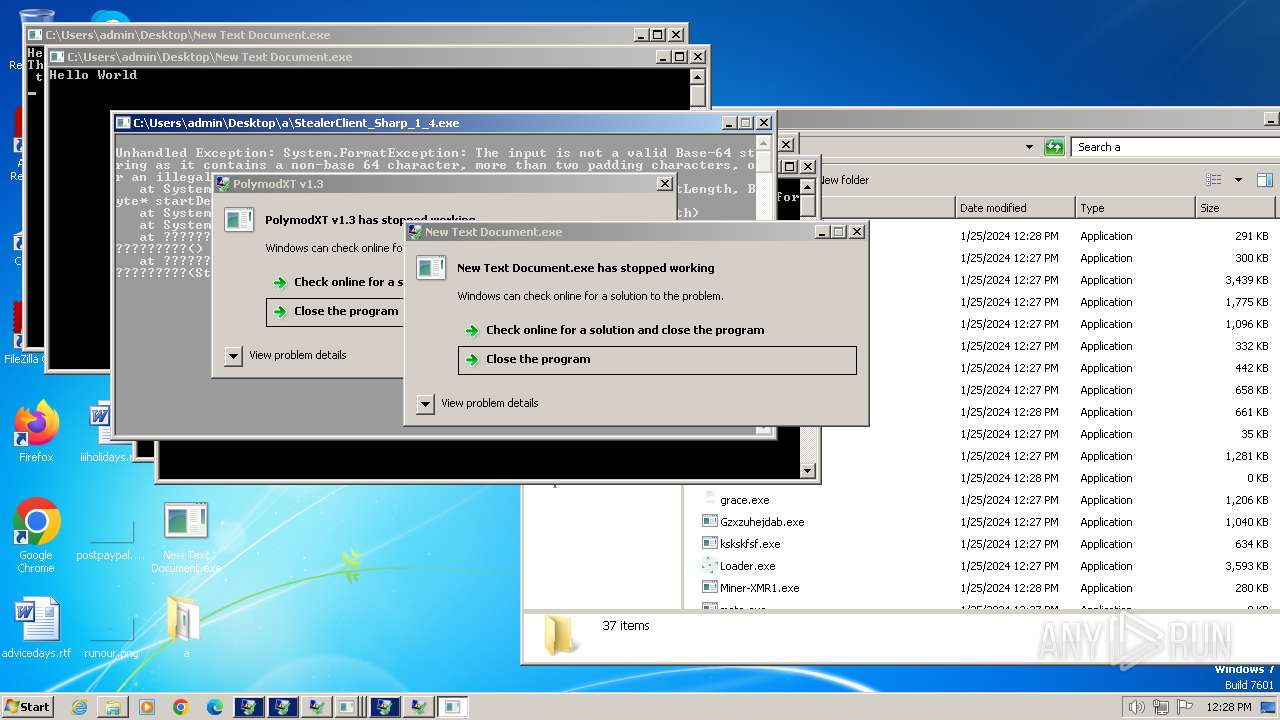Open the network tray icon
Screen dimensions: 1280x720
1161,707
